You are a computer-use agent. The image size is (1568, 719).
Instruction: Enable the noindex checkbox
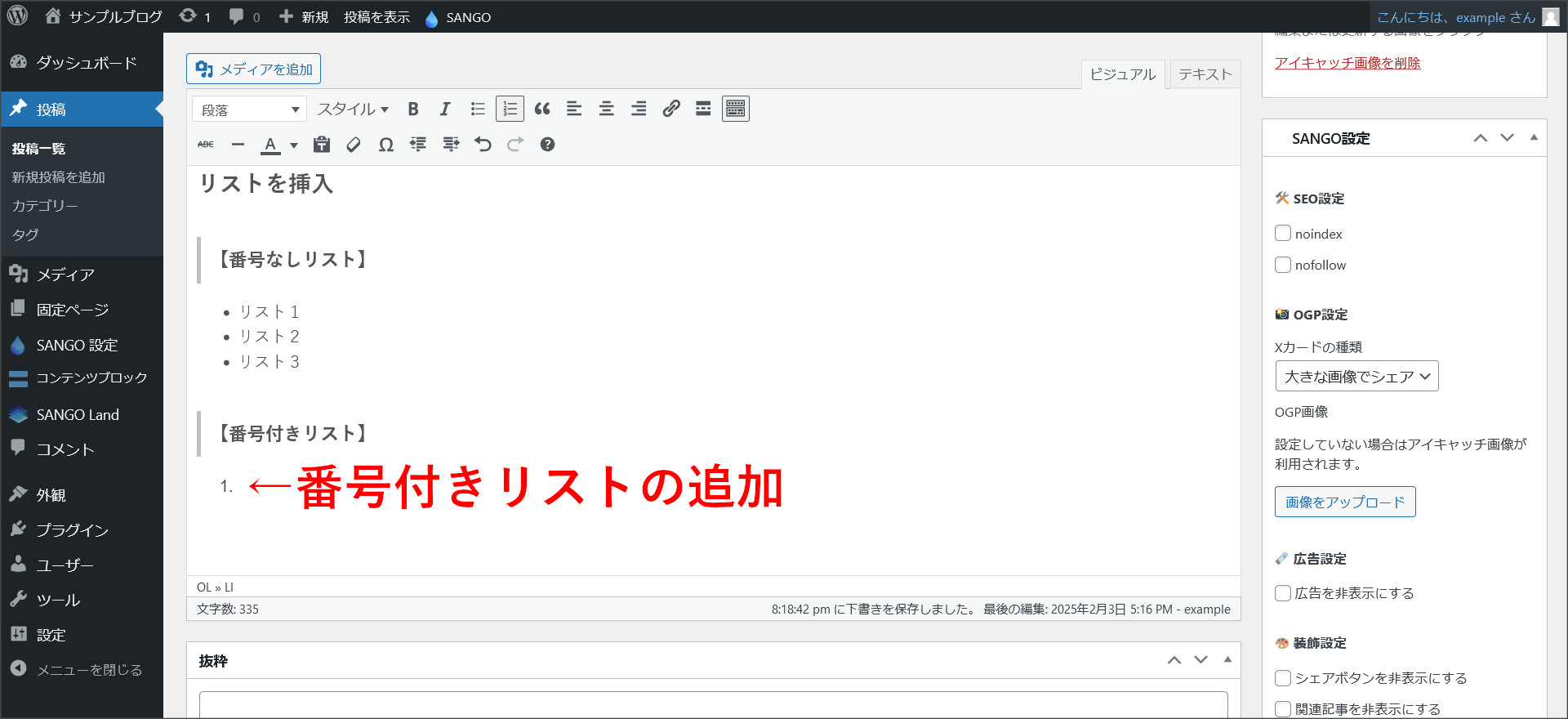tap(1283, 234)
